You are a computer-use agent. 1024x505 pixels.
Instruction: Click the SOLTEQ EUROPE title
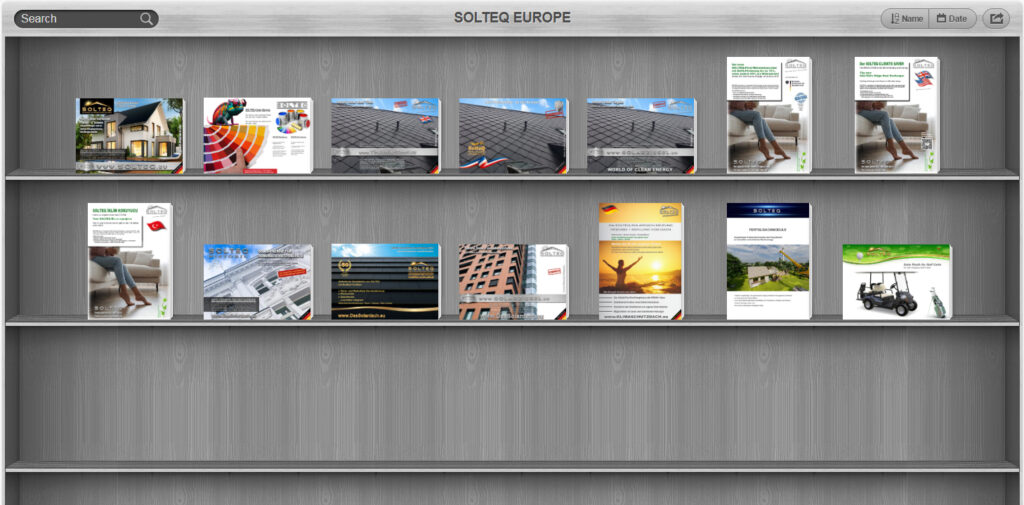[x=512, y=17]
